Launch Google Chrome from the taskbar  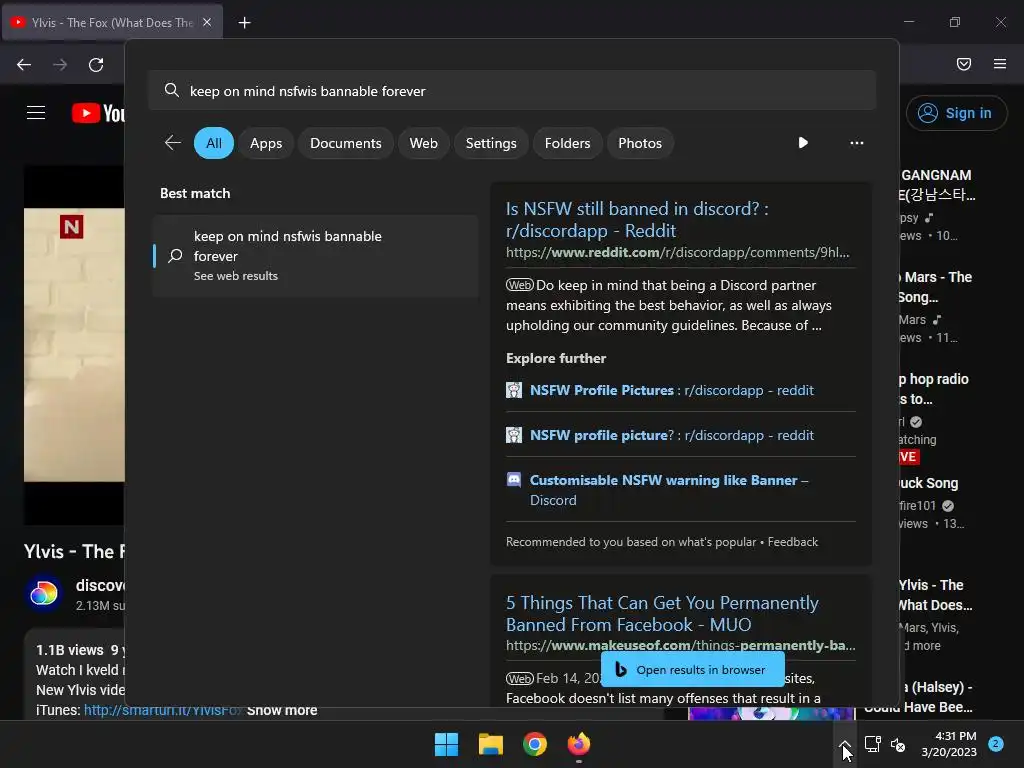(x=535, y=744)
